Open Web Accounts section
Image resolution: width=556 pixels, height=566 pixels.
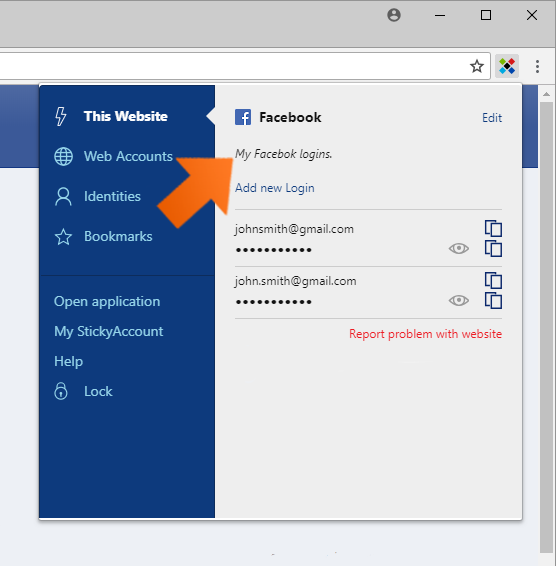(x=128, y=156)
